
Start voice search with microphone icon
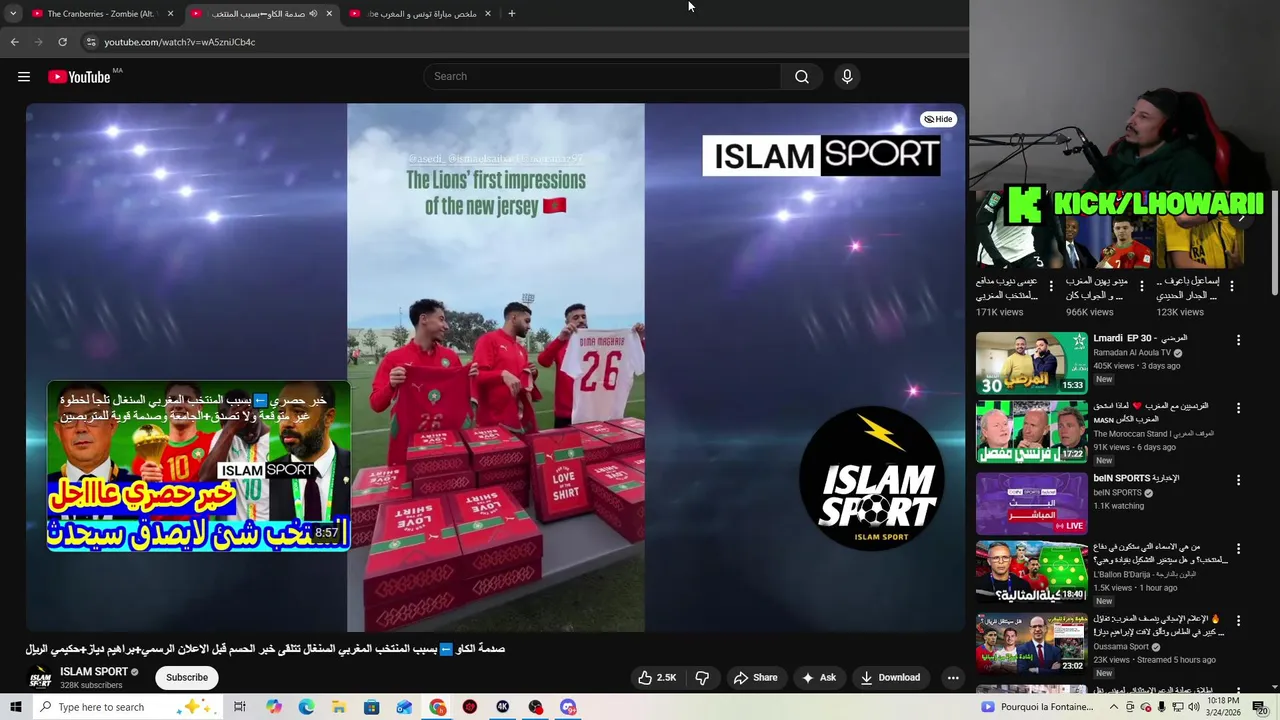click(x=847, y=77)
